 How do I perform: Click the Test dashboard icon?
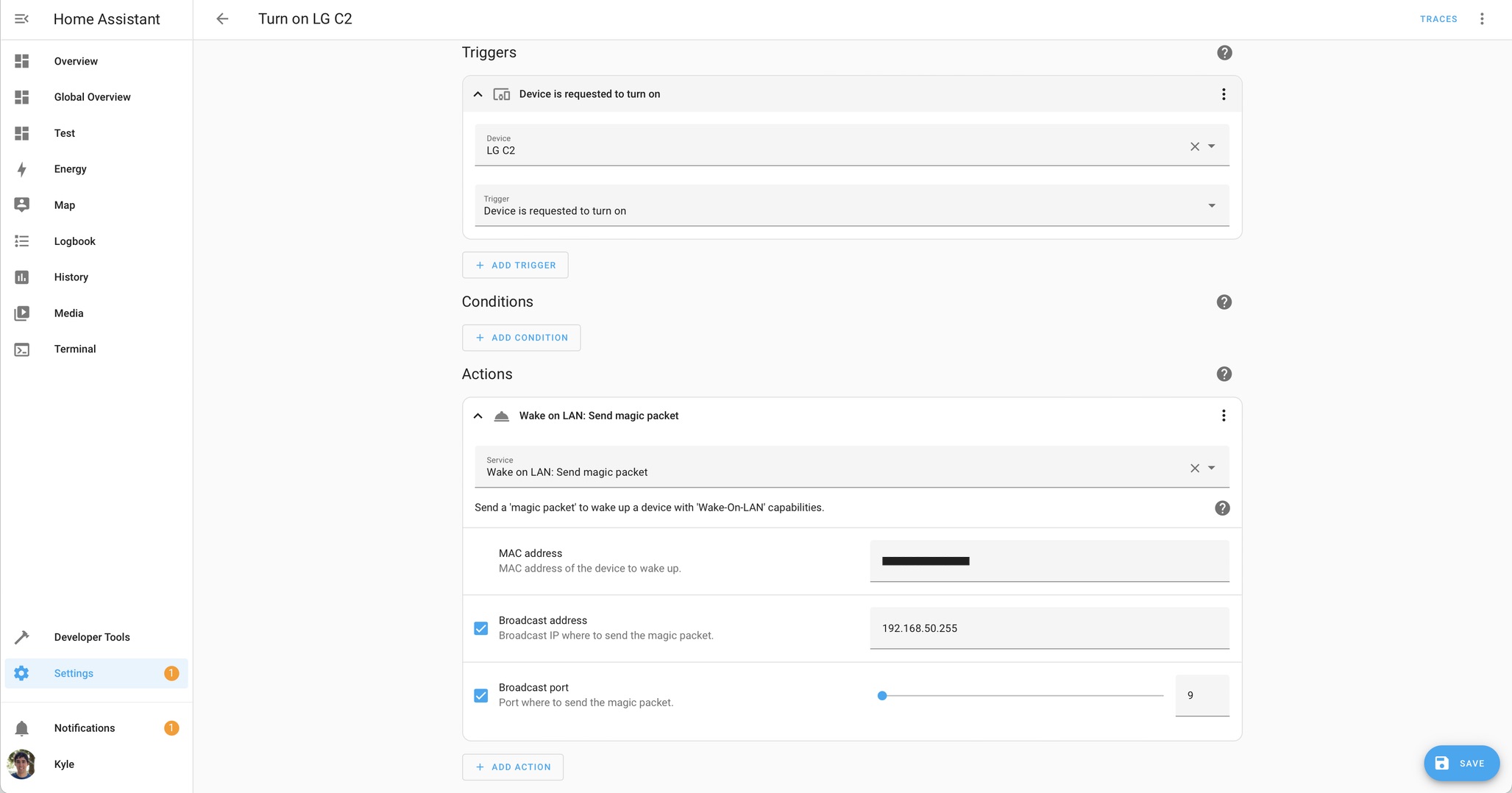[22, 133]
